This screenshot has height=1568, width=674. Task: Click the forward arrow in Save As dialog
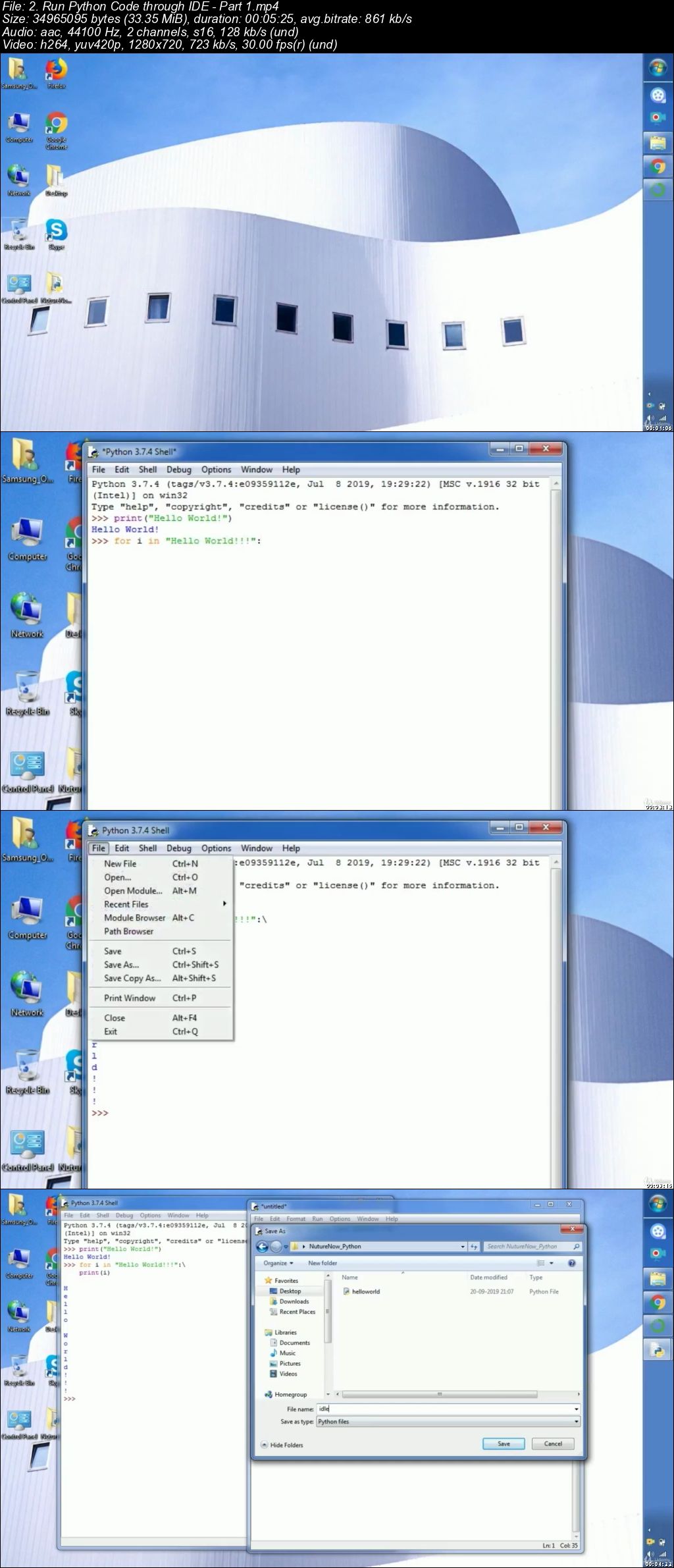tap(276, 1247)
